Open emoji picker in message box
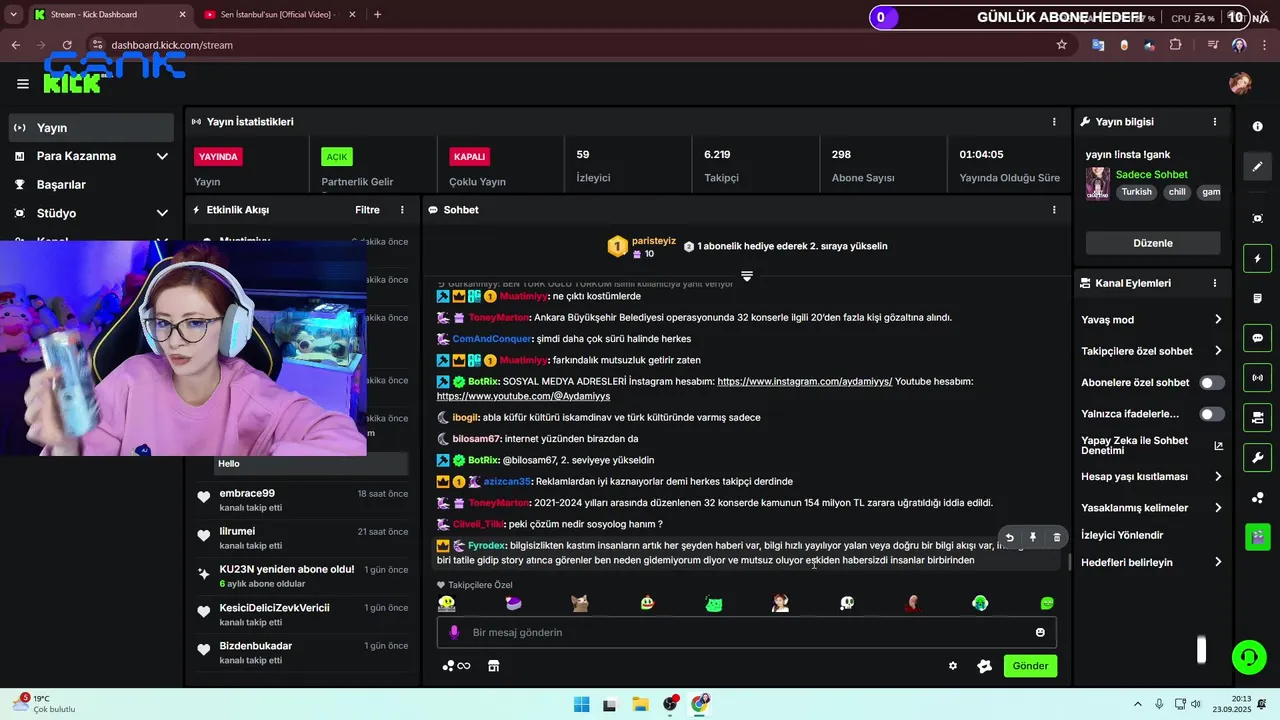Screen dimensions: 1280x720 [x=1040, y=632]
